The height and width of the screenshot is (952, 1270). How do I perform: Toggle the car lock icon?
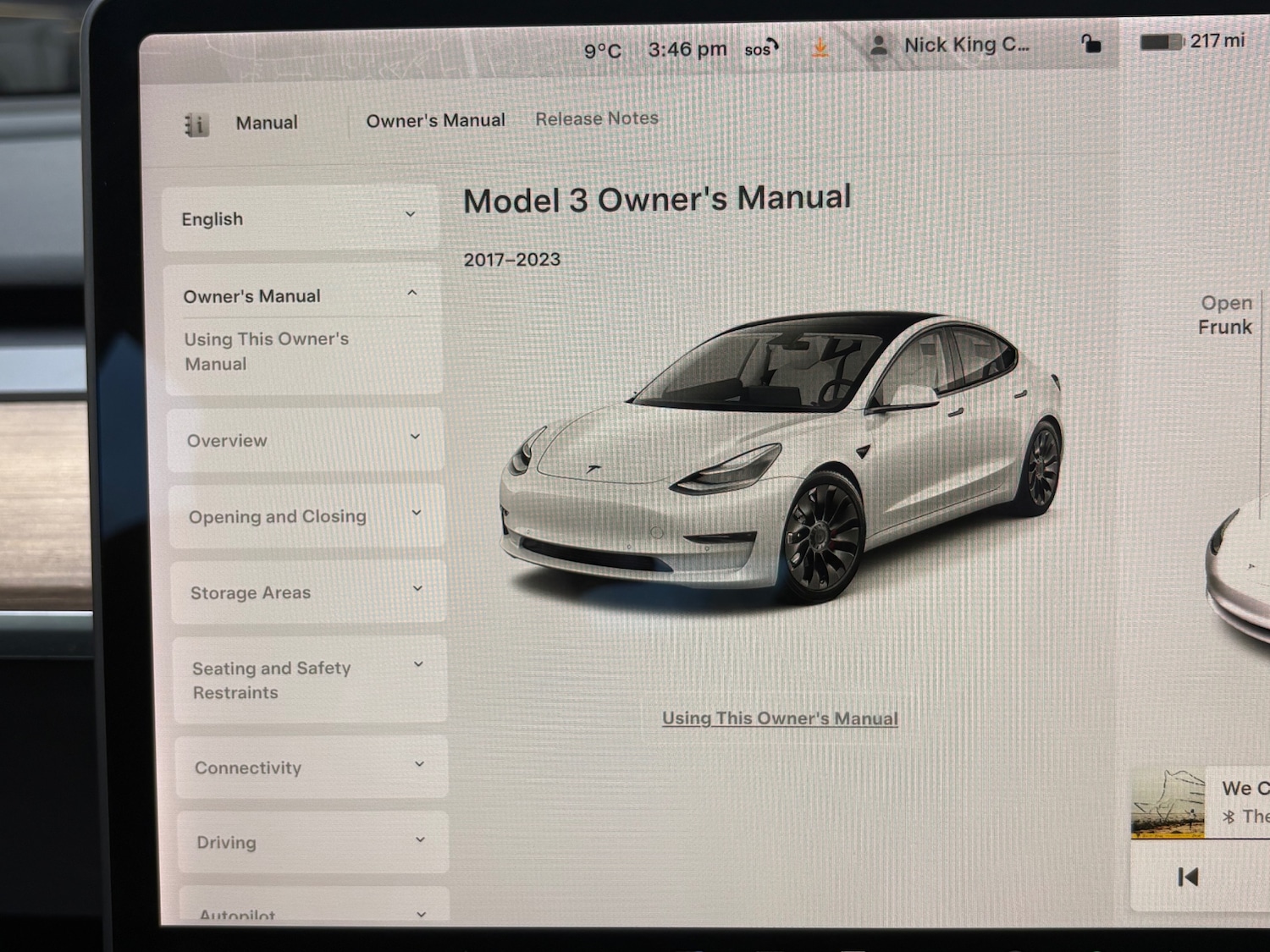(x=1091, y=43)
